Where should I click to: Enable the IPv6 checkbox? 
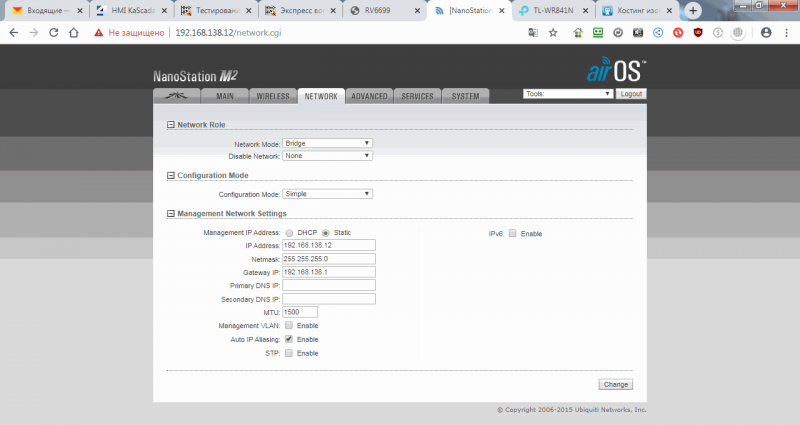pos(512,233)
